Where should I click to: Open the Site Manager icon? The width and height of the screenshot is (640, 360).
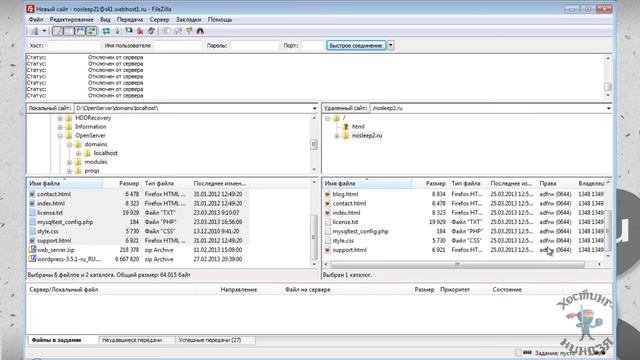tap(35, 31)
